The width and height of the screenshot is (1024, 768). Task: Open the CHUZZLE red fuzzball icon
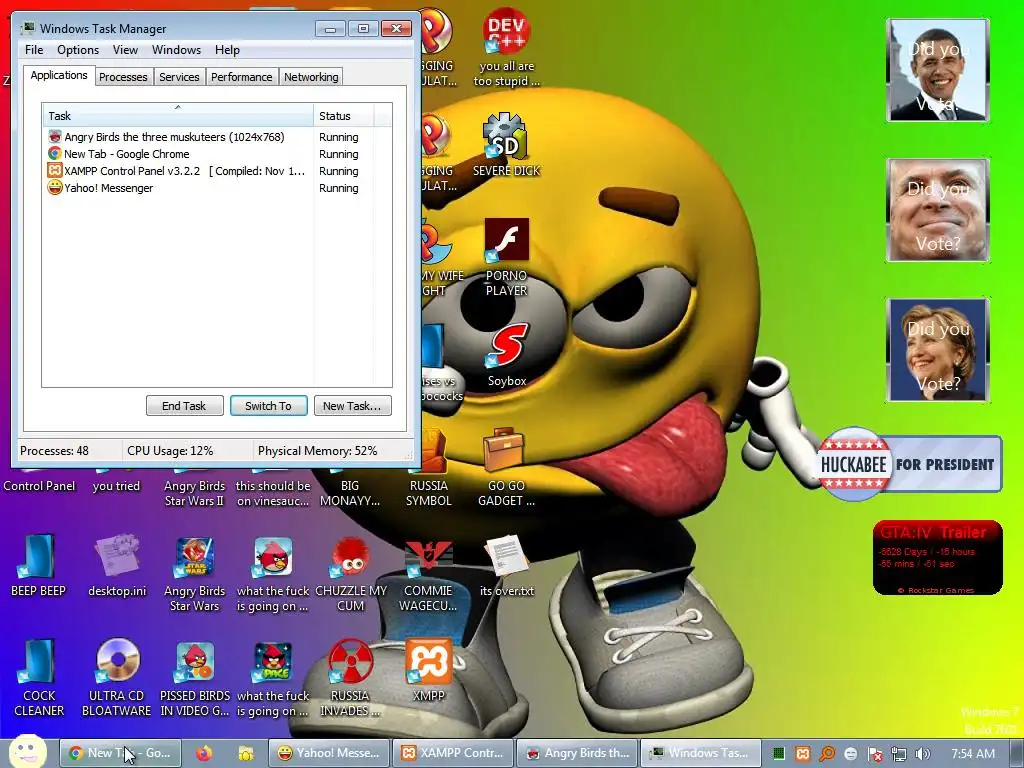351,558
